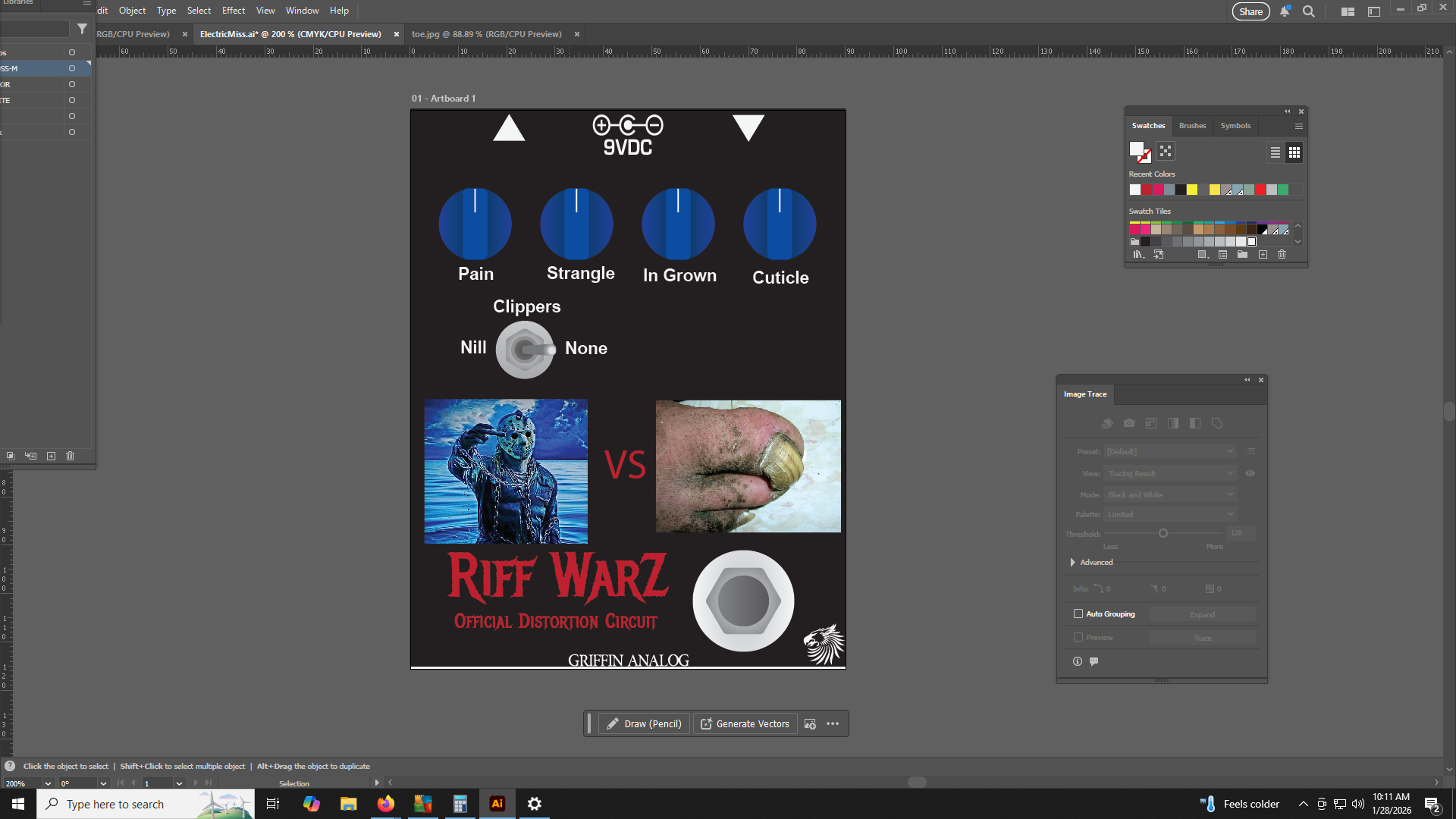Click the notifications bell icon
Viewport: 1456px width, 819px height.
(x=1285, y=11)
